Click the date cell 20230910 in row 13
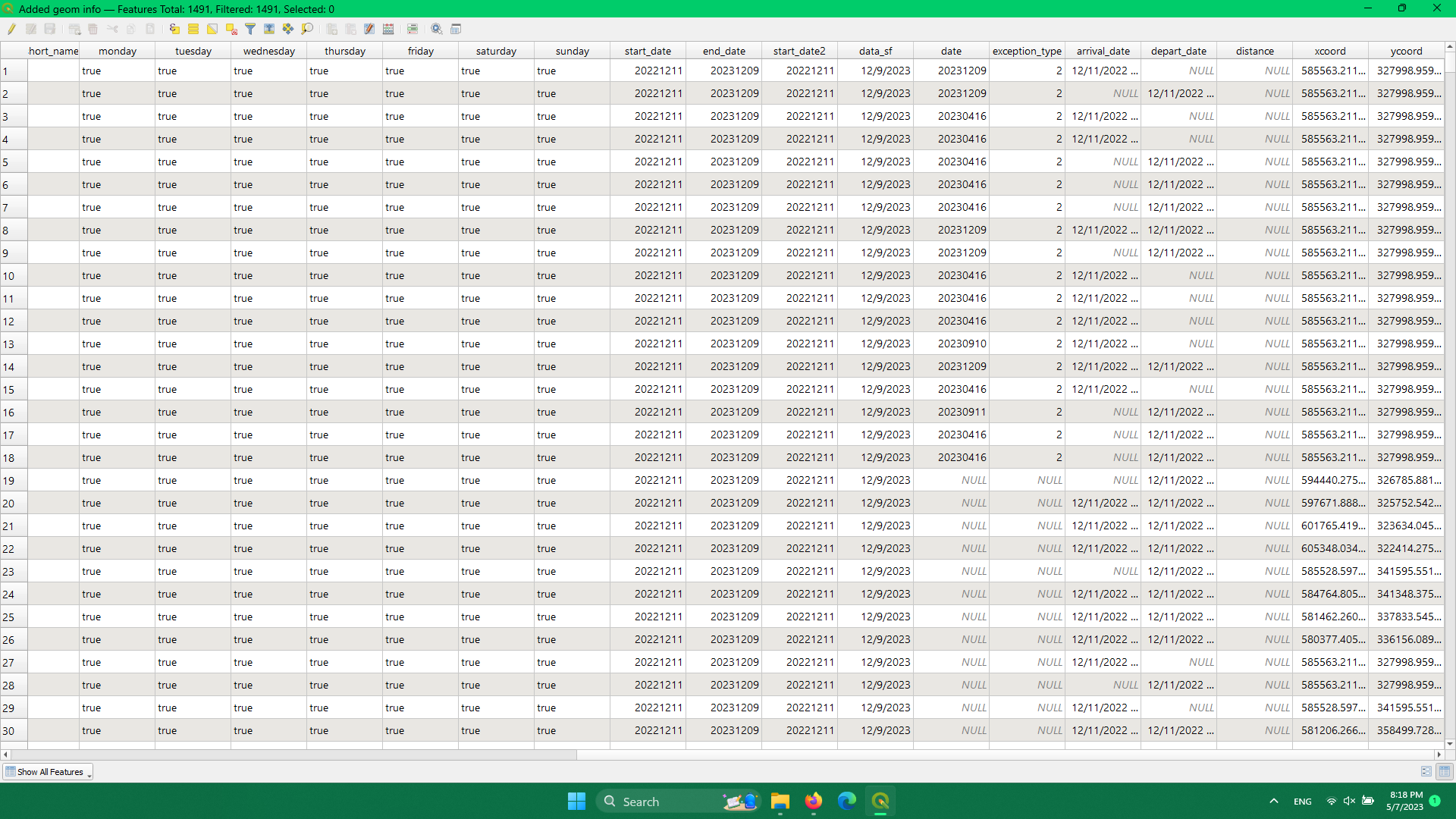This screenshot has width=1456, height=819. point(952,344)
